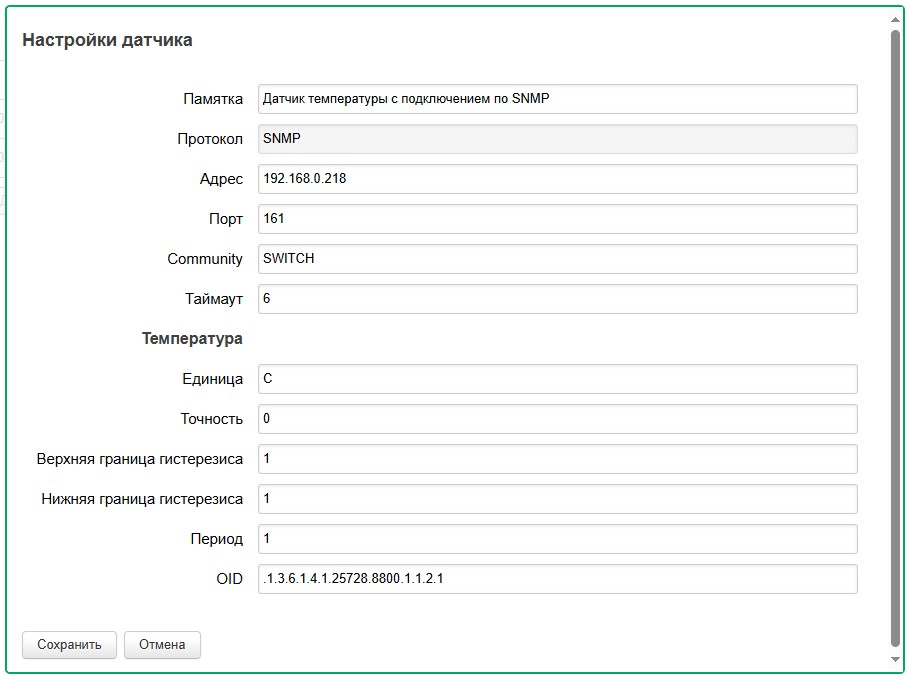910x680 pixels.
Task: Click the disabled Протокол SNMP field
Action: pyautogui.click(x=557, y=139)
